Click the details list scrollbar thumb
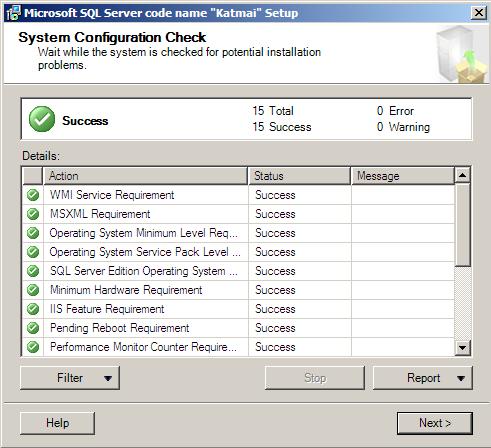The width and height of the screenshot is (491, 448). (463, 224)
